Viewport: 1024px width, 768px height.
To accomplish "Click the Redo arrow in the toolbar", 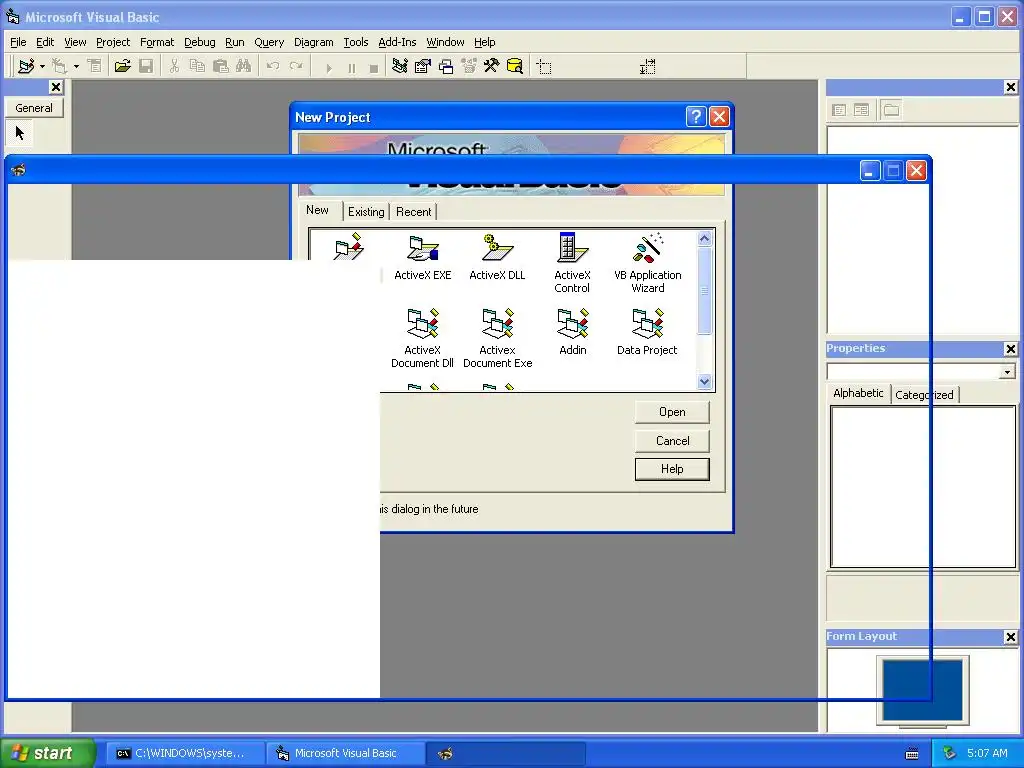I will pos(296,66).
